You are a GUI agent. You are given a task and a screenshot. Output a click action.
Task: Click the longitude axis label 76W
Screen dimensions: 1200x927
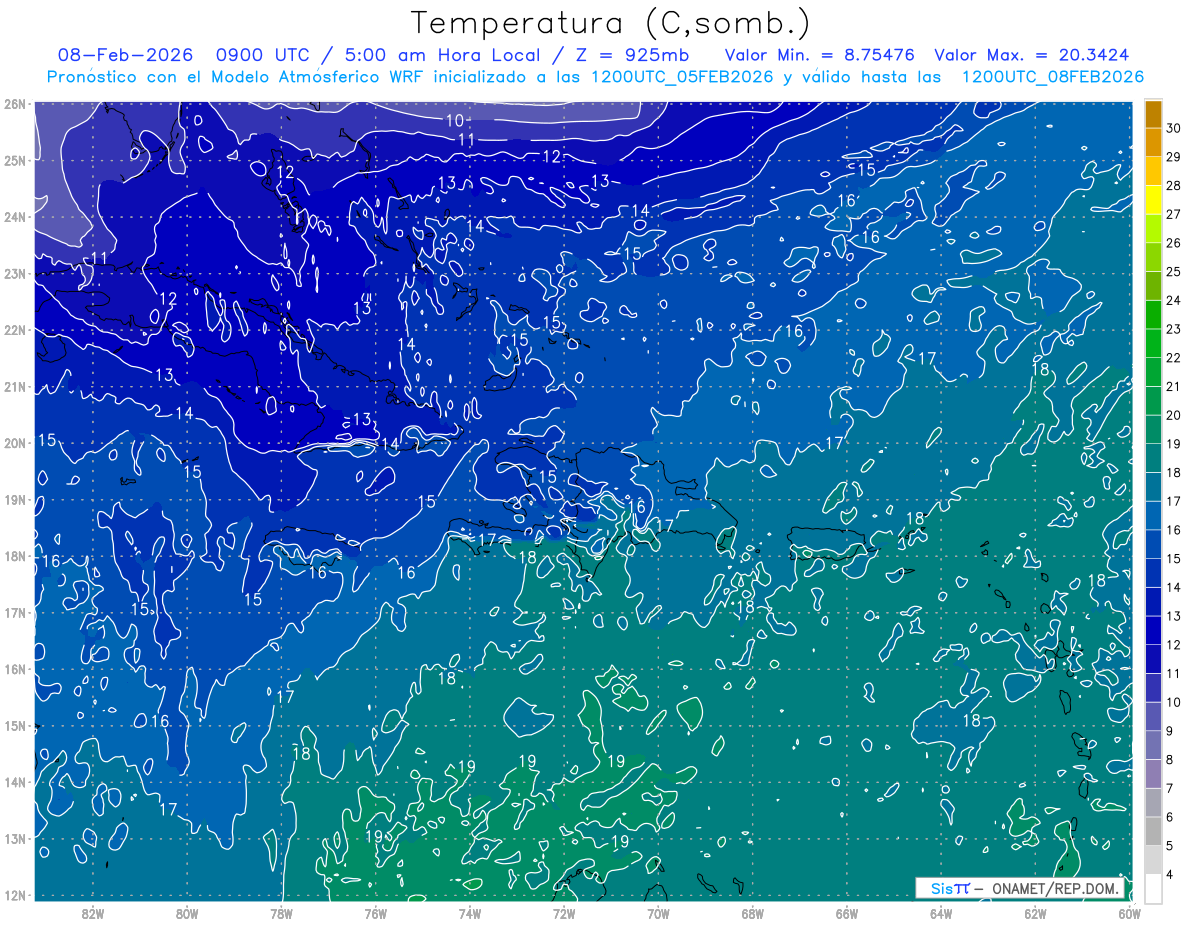[x=375, y=913]
